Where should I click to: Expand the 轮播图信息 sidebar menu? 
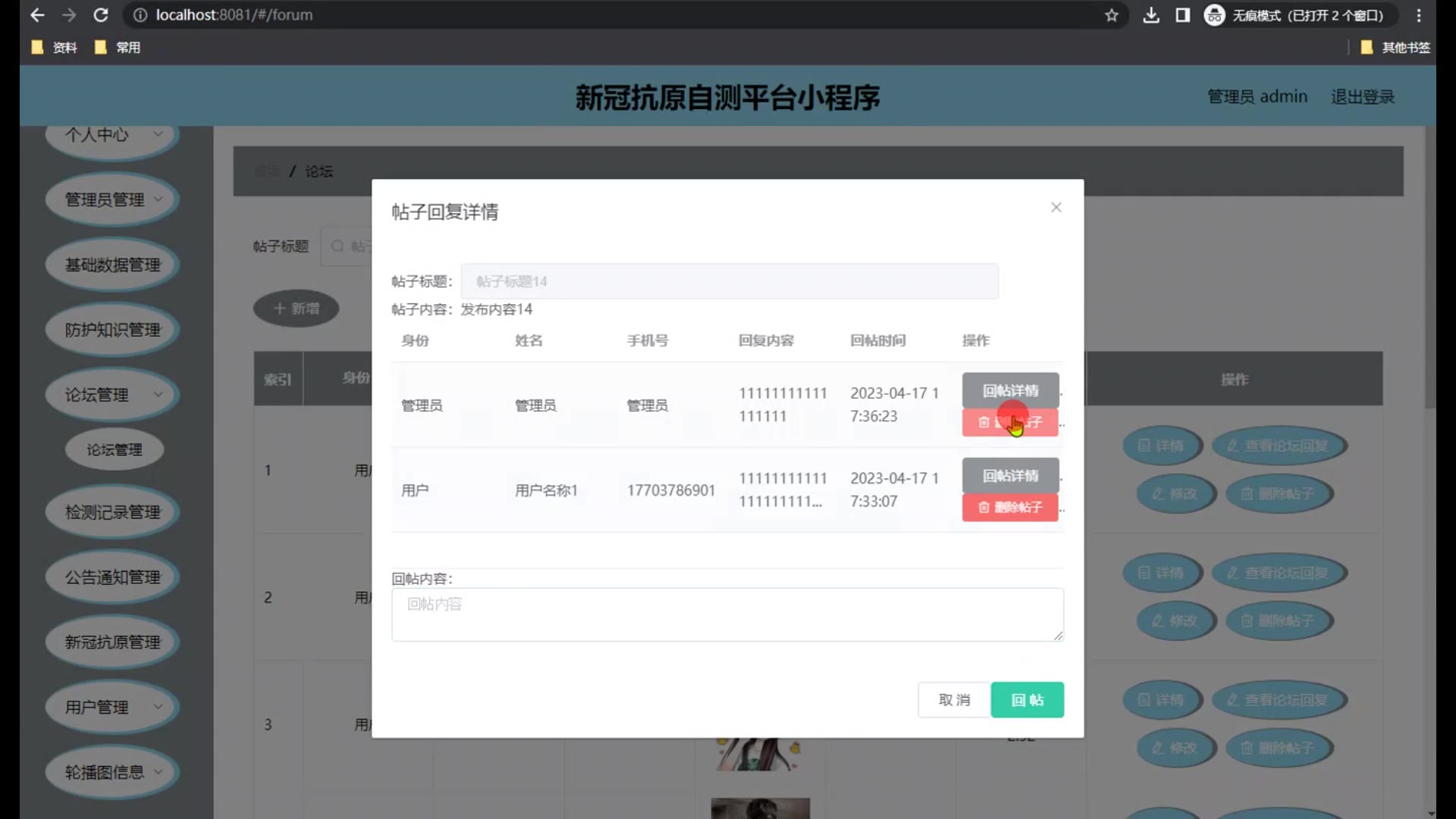[112, 772]
